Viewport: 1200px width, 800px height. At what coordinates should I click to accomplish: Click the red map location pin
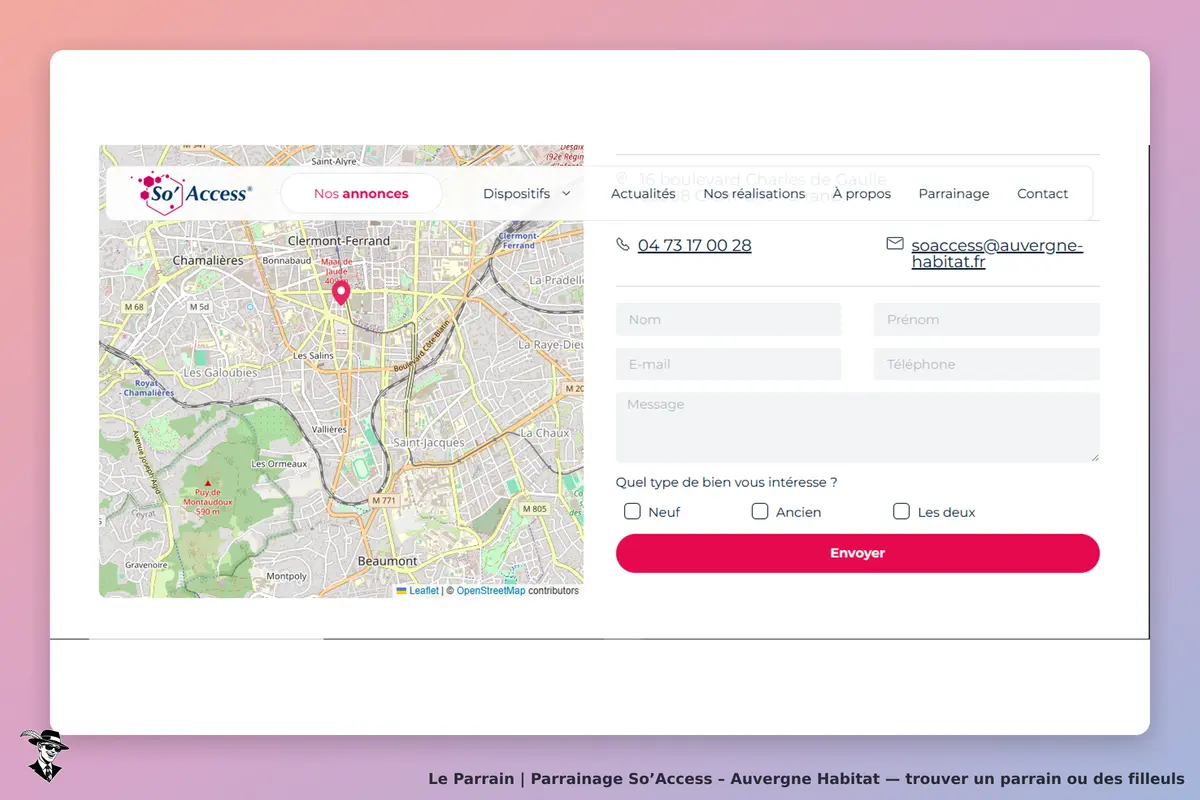(341, 292)
